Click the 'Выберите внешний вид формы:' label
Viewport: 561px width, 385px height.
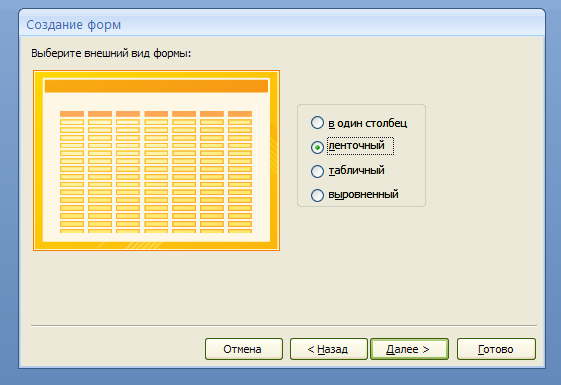(x=111, y=53)
